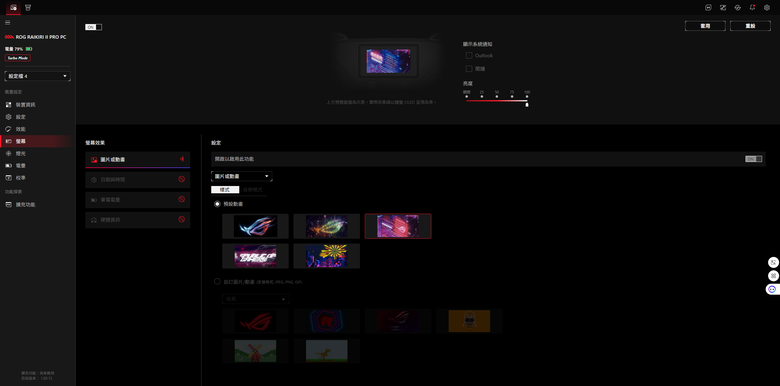Click disabled icon on battery level row
Screen dimensions: 780x386
(x=182, y=199)
